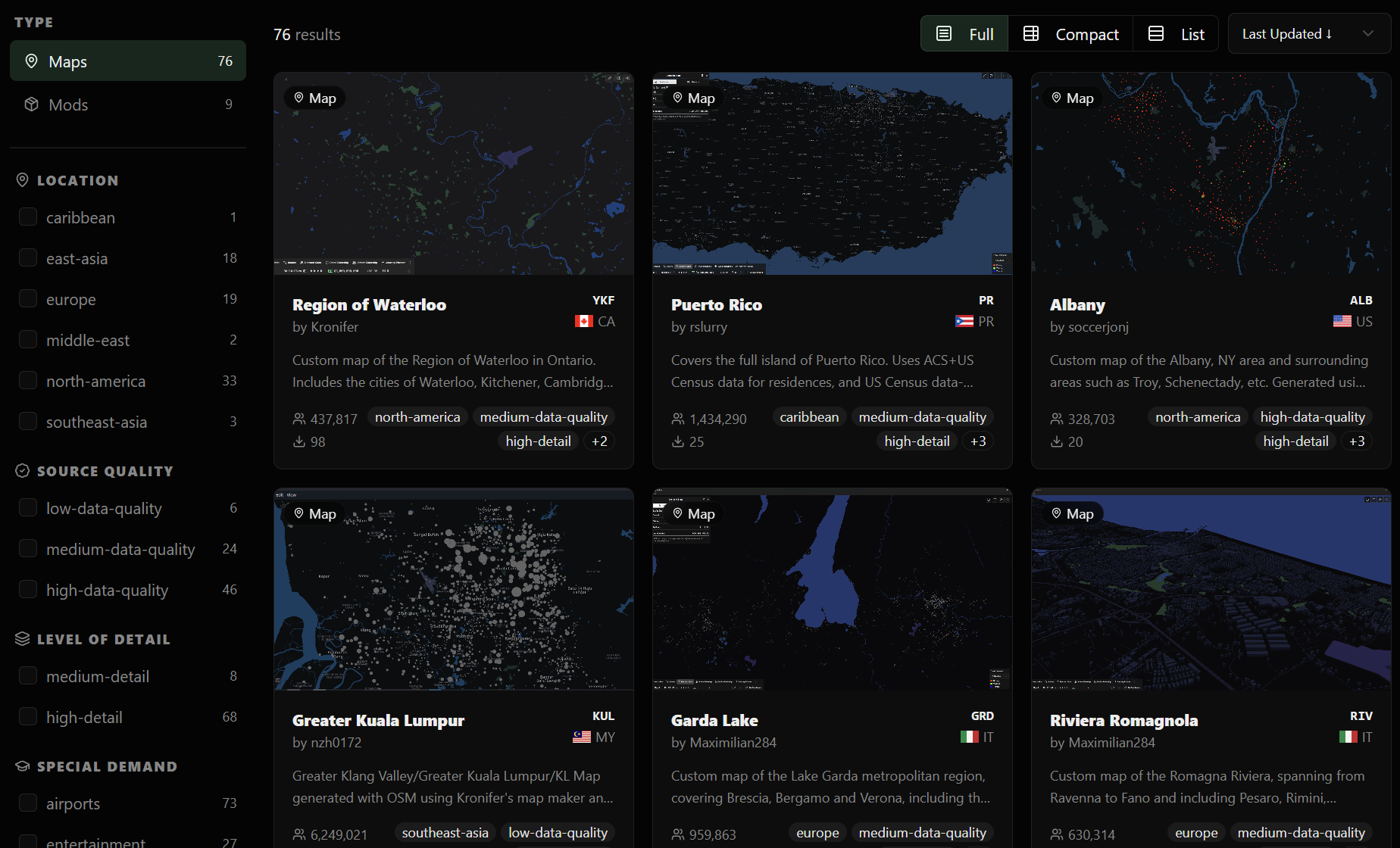Expand the +2 tags on Region of Waterloo
The image size is (1400, 848).
598,441
